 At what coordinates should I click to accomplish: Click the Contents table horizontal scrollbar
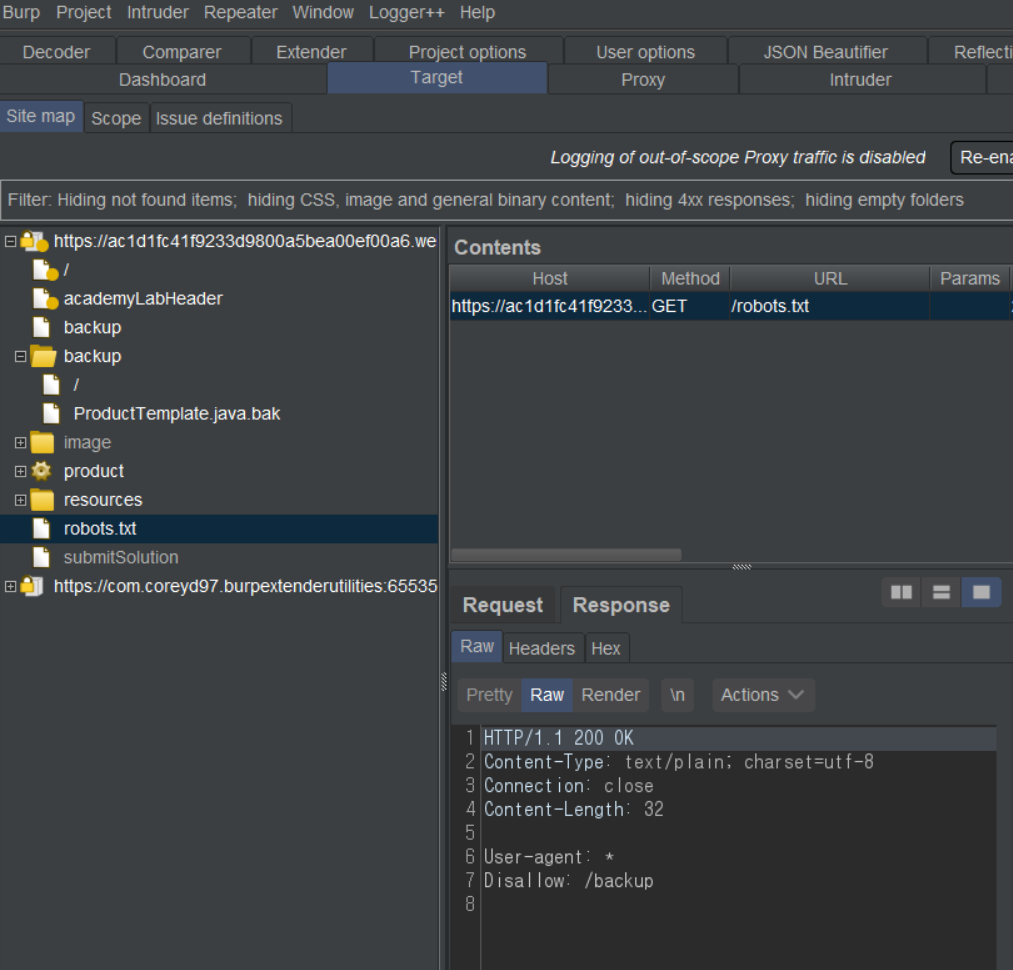click(x=566, y=555)
